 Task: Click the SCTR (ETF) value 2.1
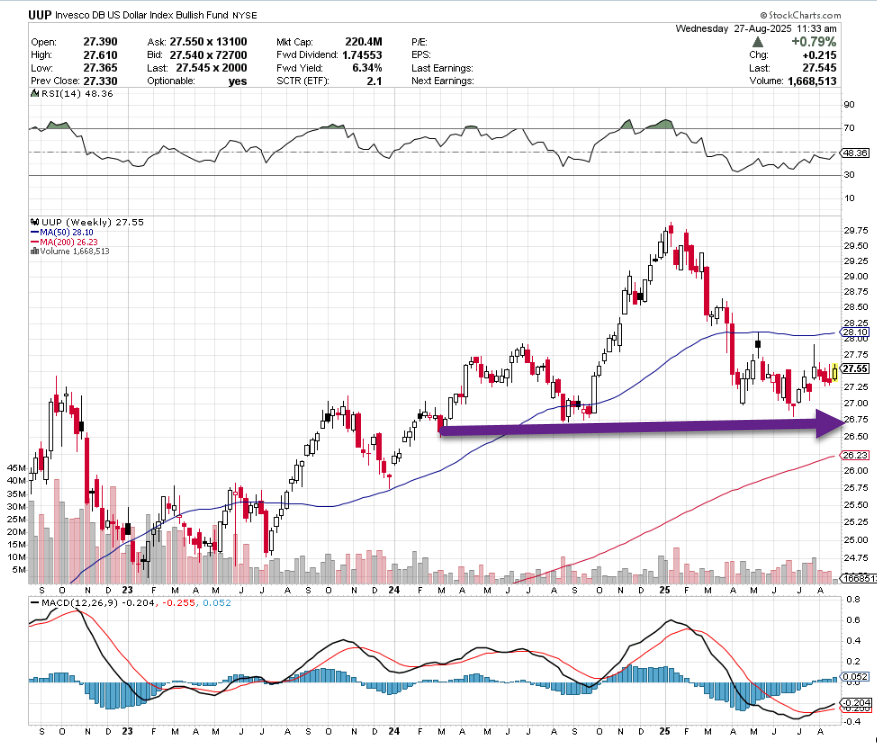[x=375, y=81]
